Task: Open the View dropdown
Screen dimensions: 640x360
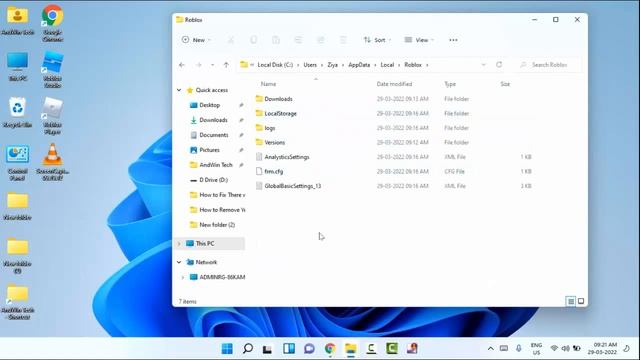Action: 419,40
